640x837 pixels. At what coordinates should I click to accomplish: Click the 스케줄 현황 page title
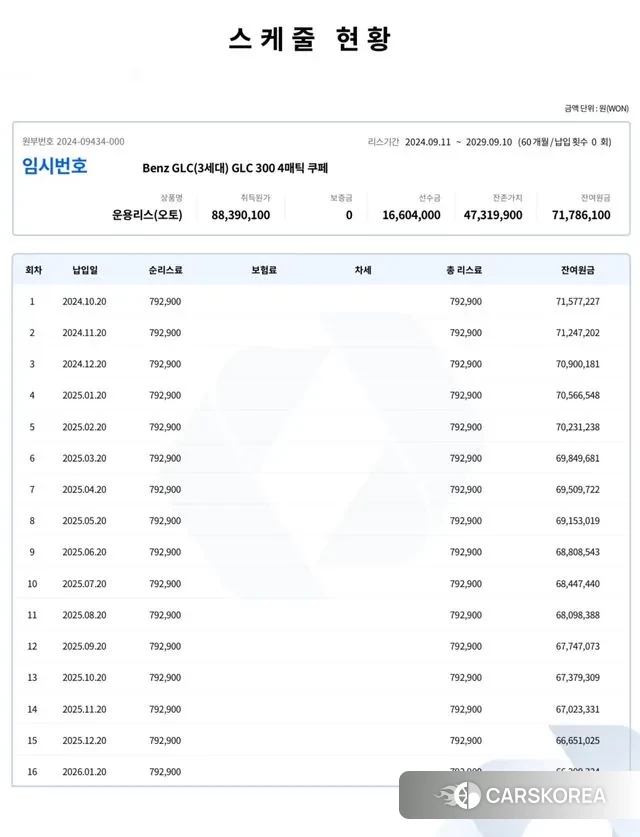[310, 39]
